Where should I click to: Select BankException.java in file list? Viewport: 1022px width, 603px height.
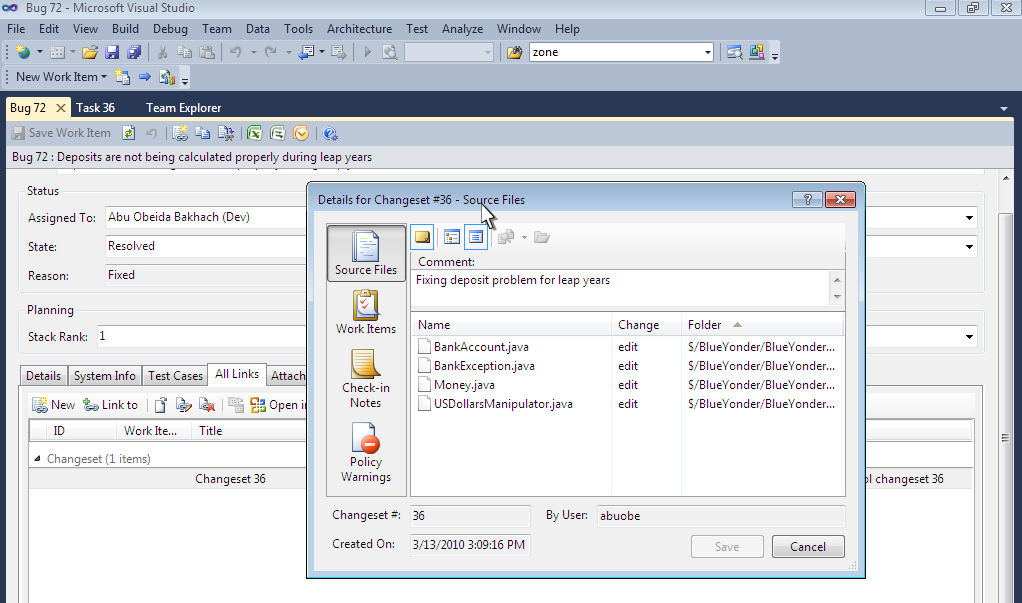point(484,366)
